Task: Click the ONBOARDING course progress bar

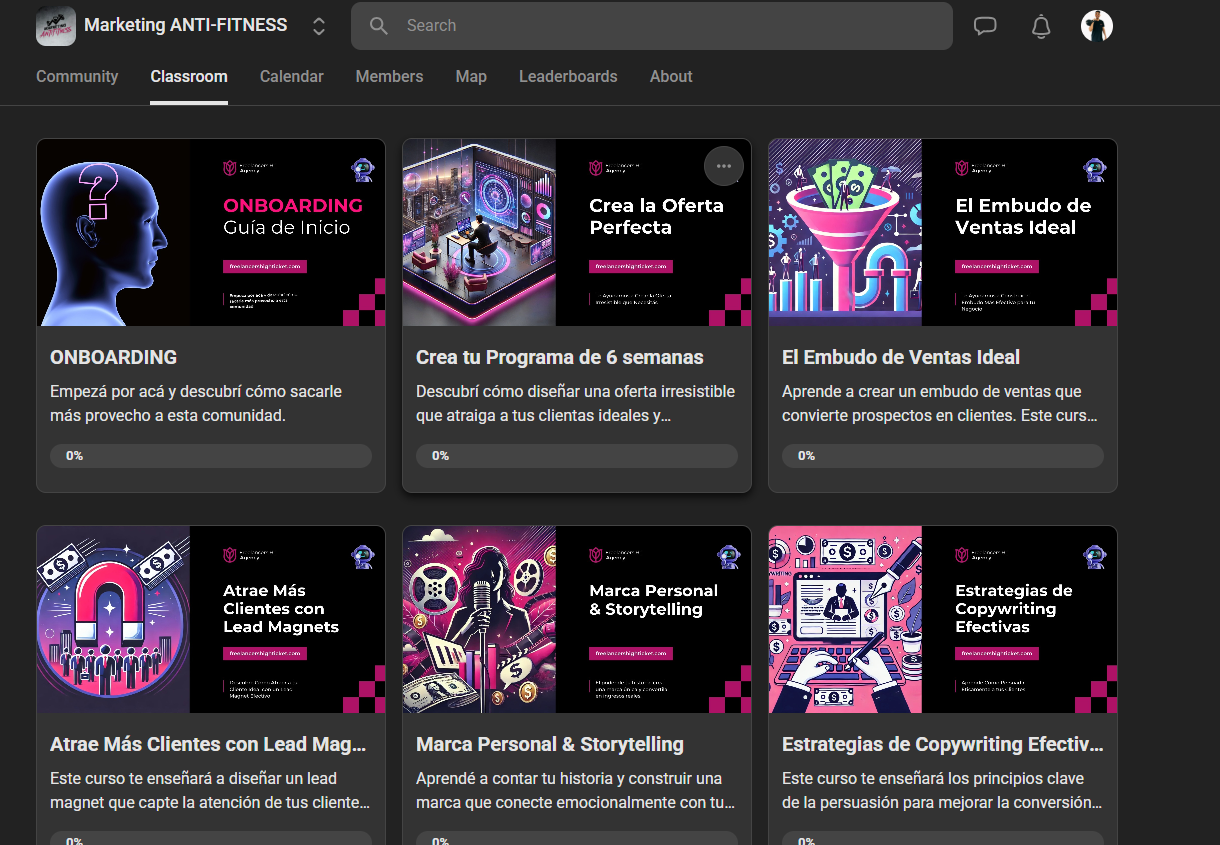Action: pyautogui.click(x=211, y=456)
